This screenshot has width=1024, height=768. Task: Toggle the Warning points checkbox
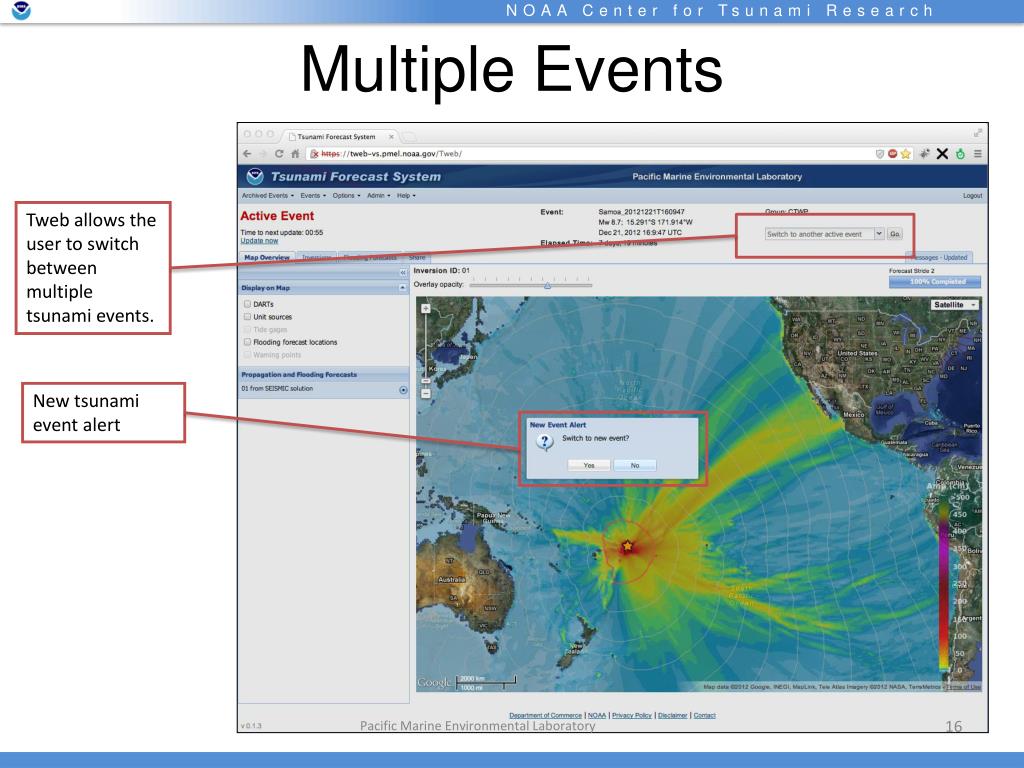248,355
